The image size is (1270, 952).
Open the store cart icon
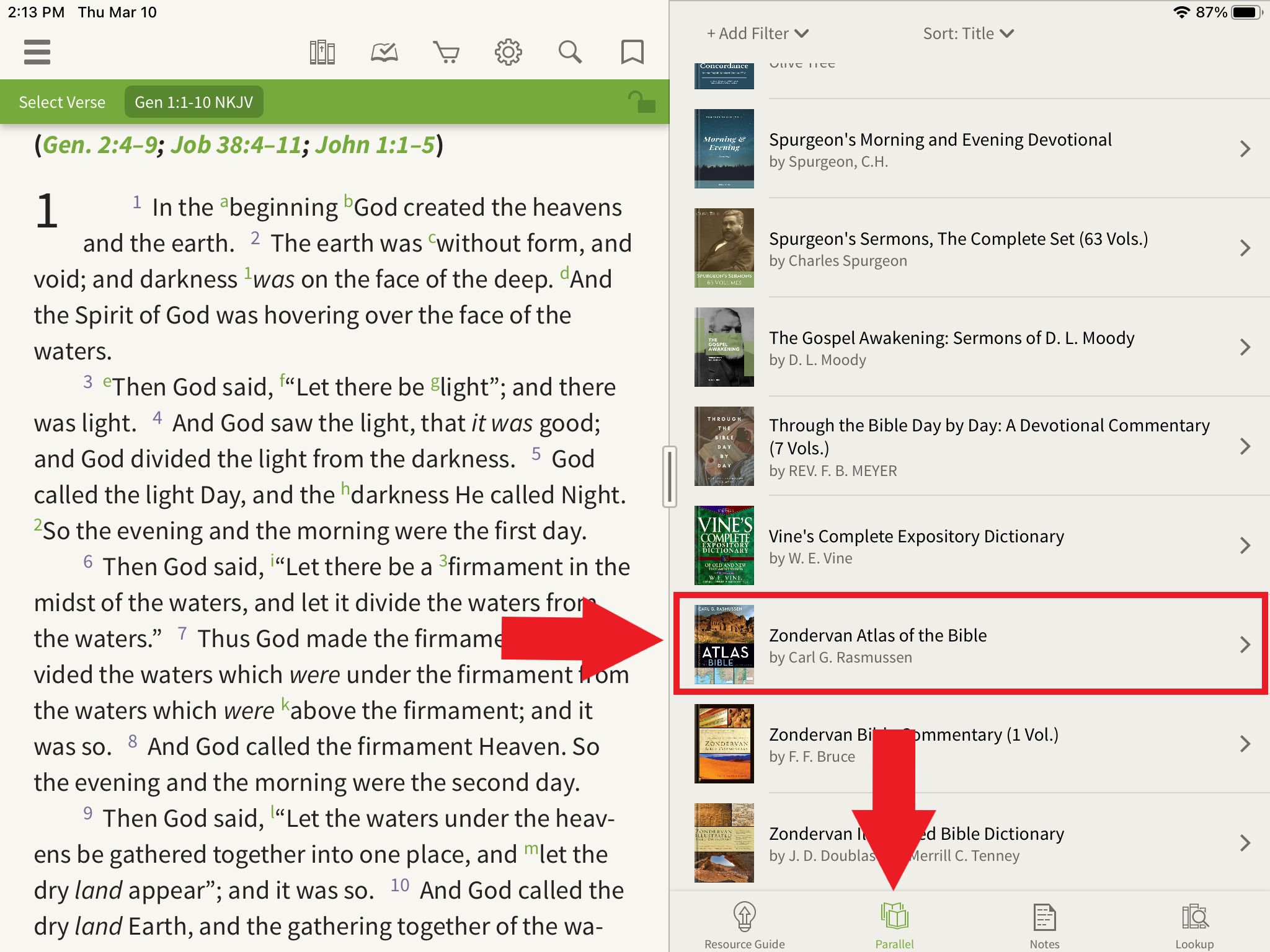coord(446,52)
